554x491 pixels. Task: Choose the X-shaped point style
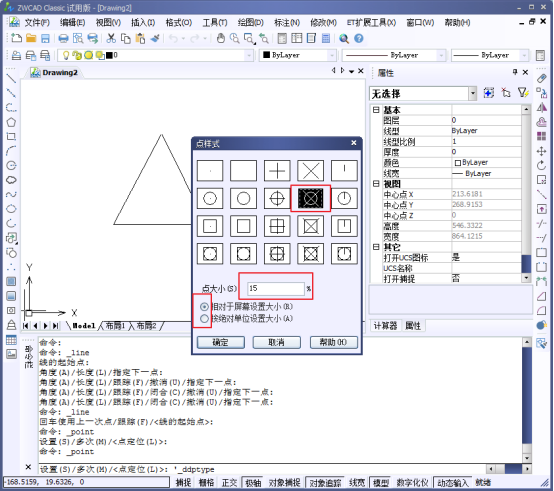pos(311,171)
